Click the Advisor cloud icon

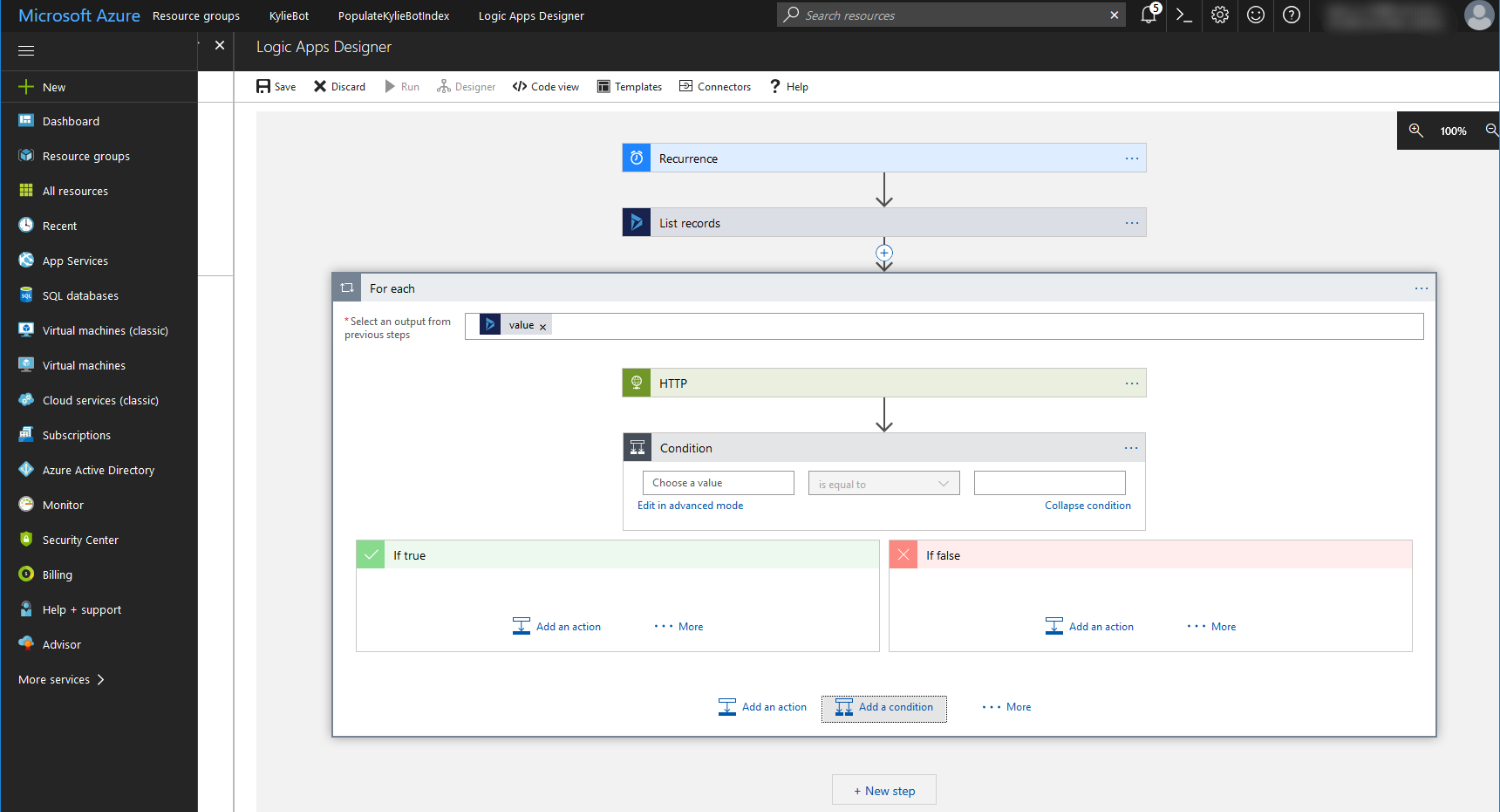[26, 645]
